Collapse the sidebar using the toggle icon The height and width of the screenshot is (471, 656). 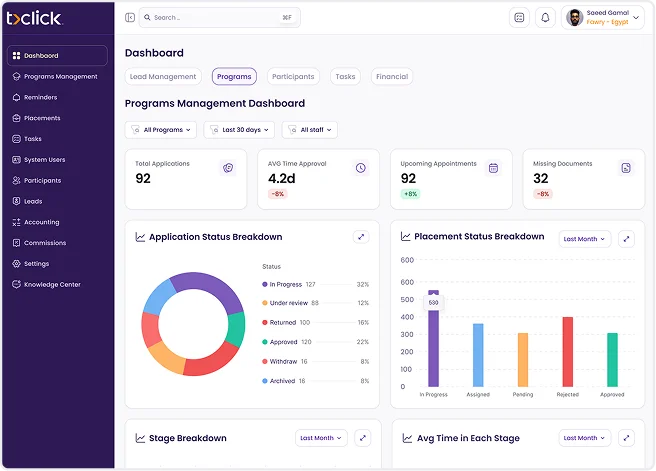tap(130, 17)
